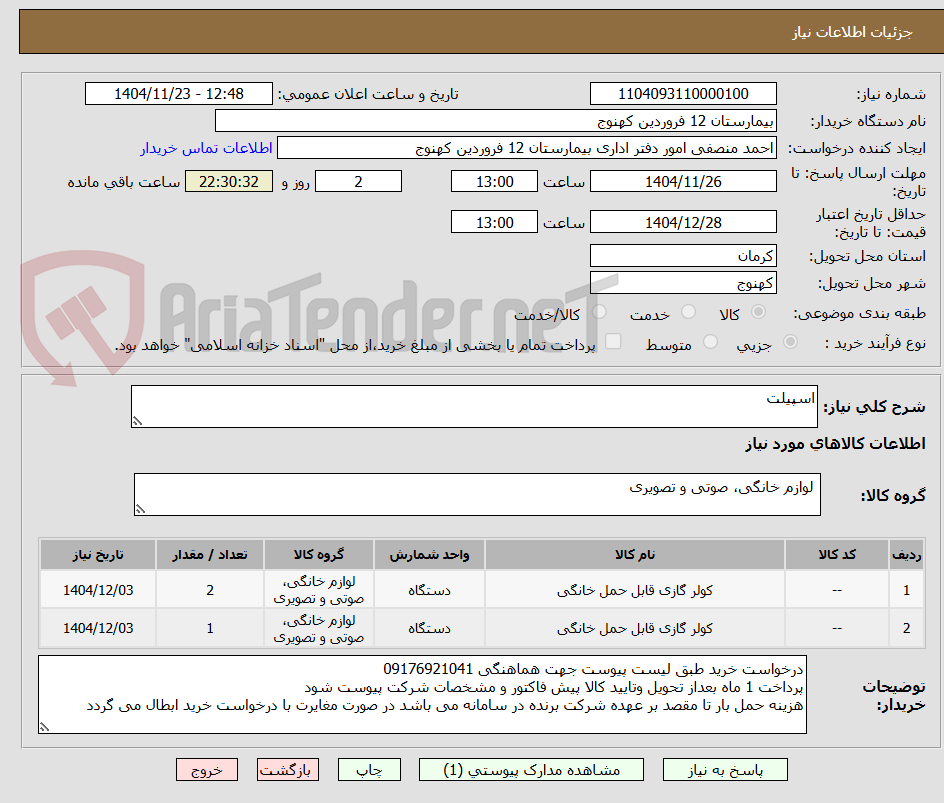Select the خدمت radio button
Screen dimensions: 944x803
(688, 312)
